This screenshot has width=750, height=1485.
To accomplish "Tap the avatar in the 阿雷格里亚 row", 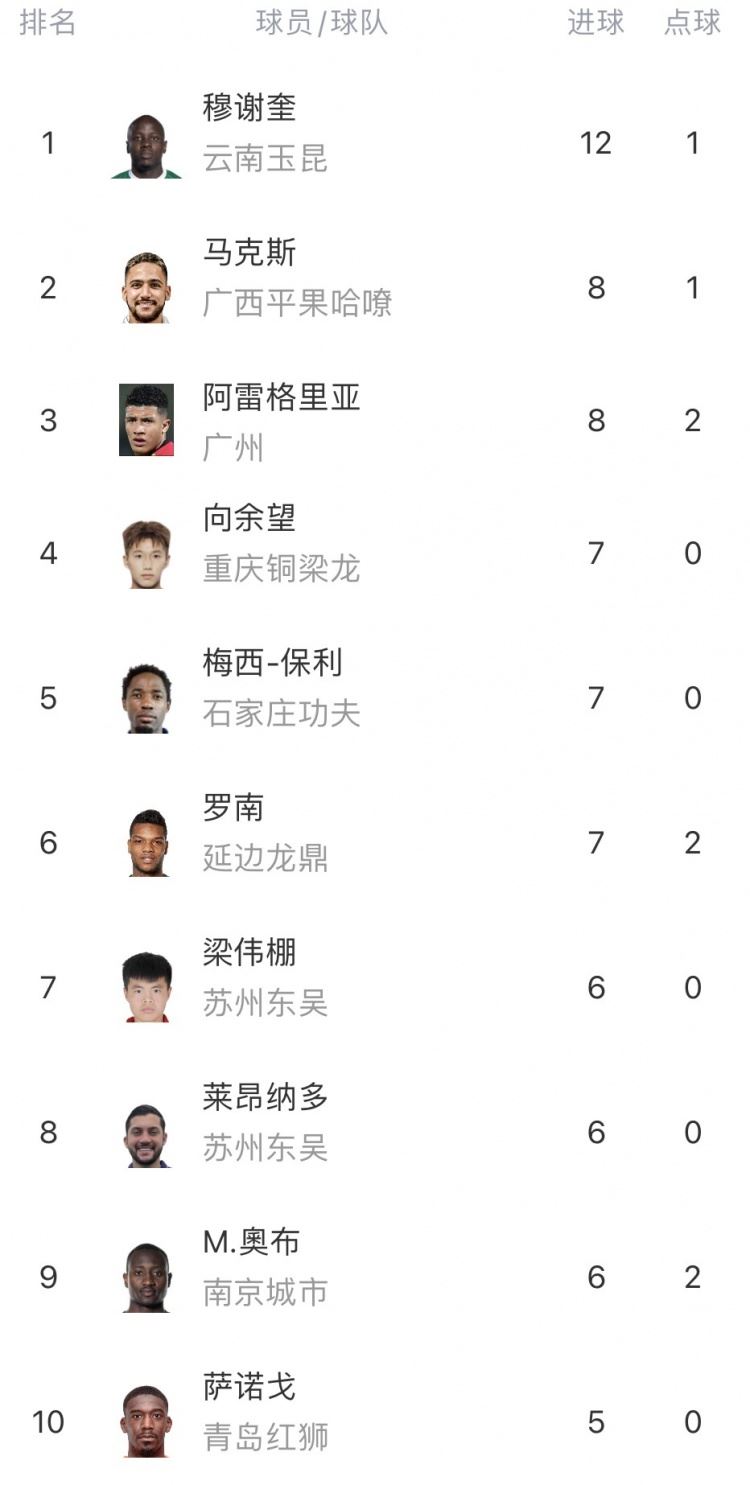I will [146, 420].
